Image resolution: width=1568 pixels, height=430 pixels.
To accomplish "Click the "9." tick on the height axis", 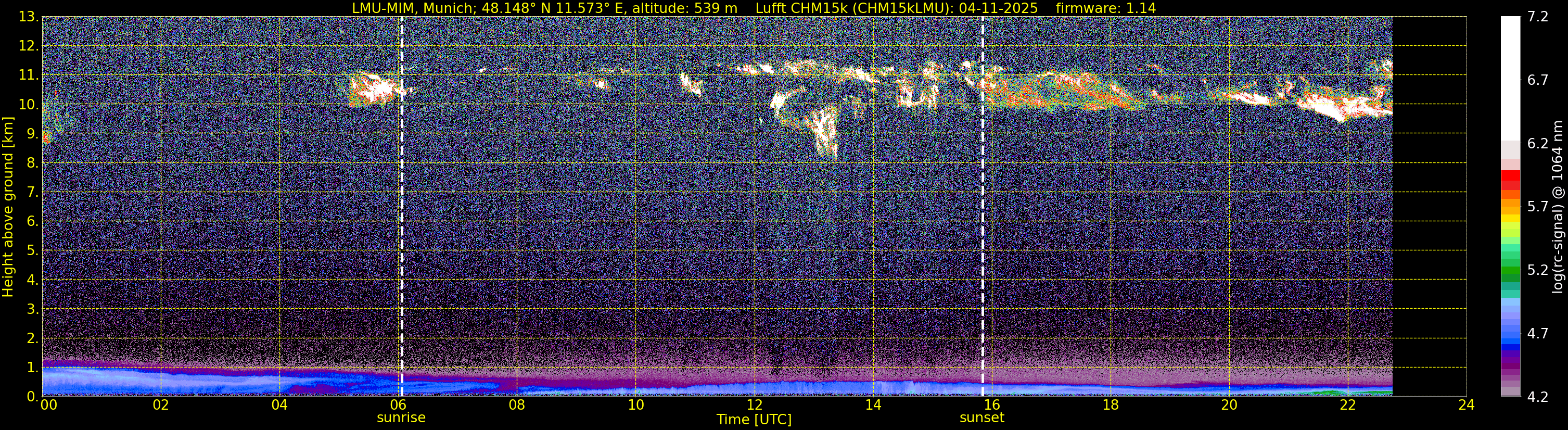I will [32, 133].
